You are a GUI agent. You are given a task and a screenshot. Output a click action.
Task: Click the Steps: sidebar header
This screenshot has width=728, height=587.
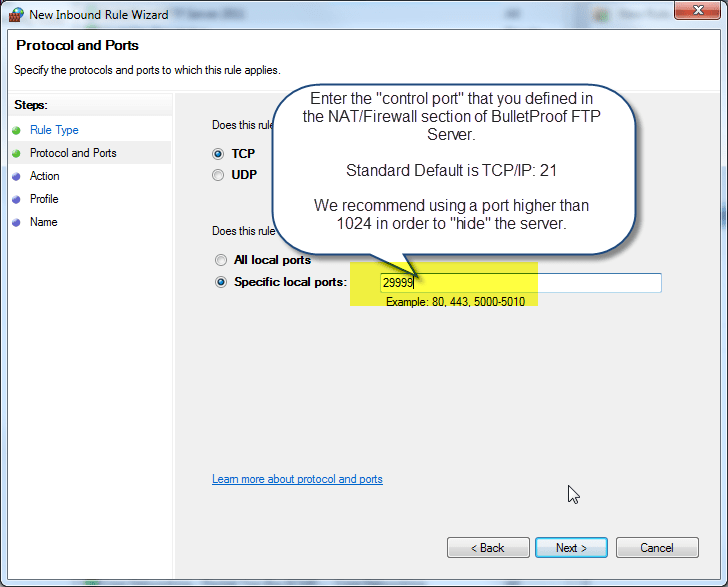coord(31,105)
